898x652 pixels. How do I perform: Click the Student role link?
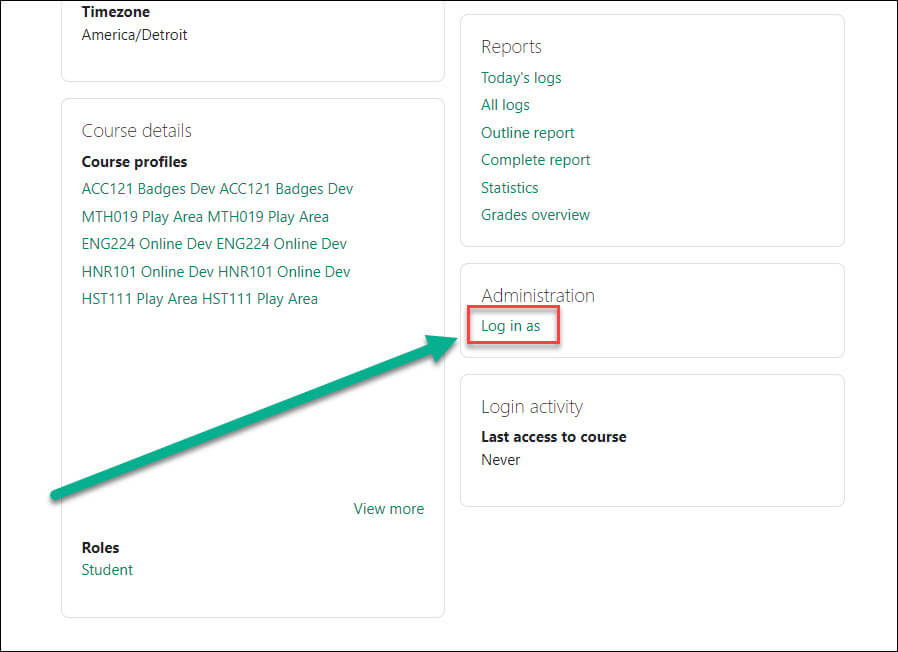point(107,570)
